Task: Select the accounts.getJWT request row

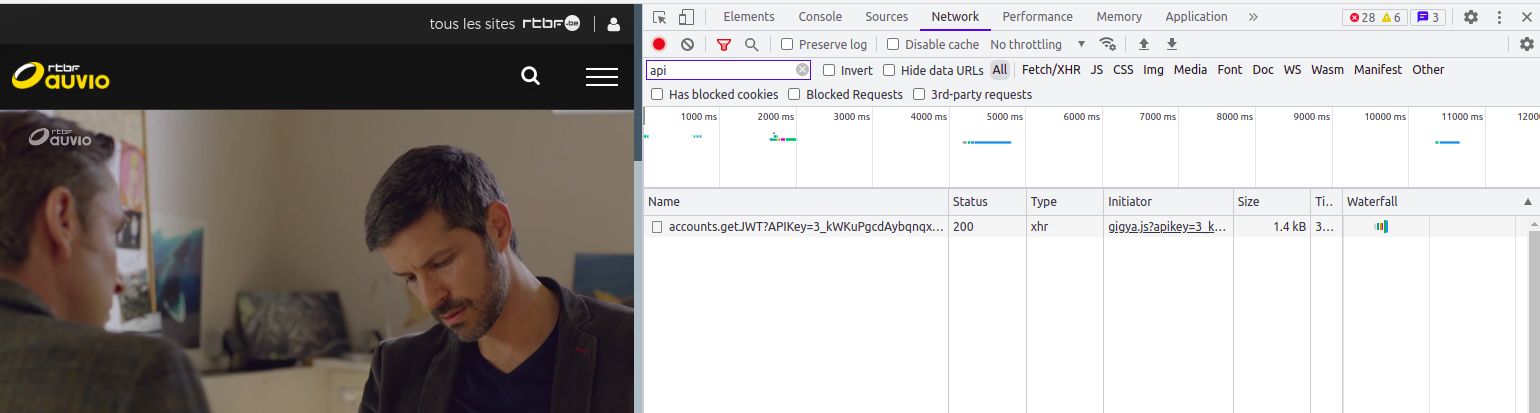Action: 1087,227
